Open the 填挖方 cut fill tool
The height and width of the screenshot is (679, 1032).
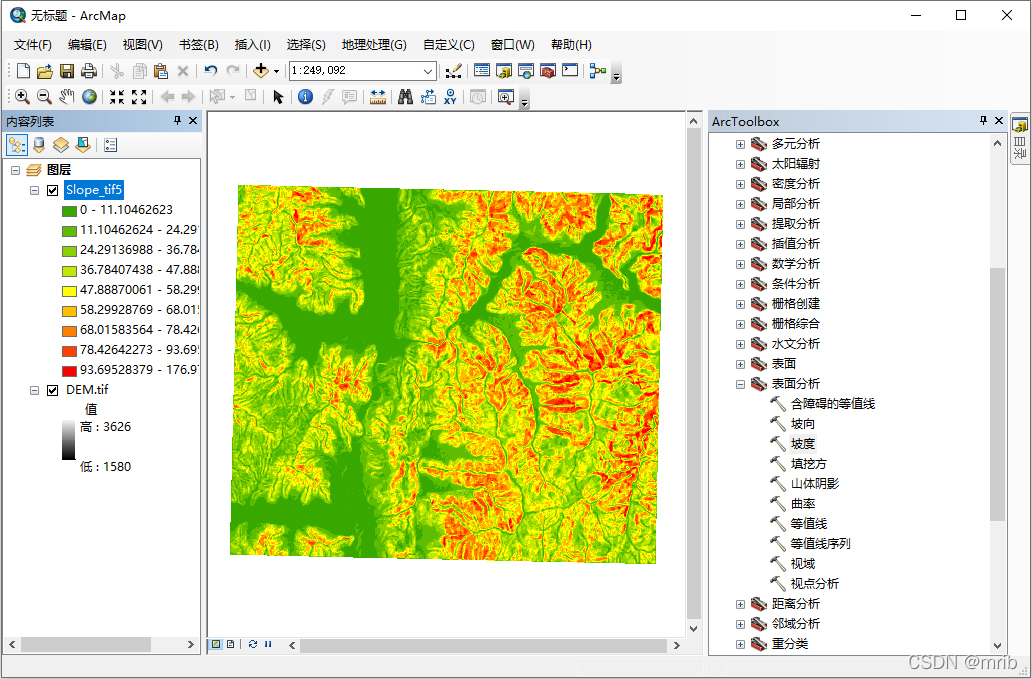tap(809, 464)
